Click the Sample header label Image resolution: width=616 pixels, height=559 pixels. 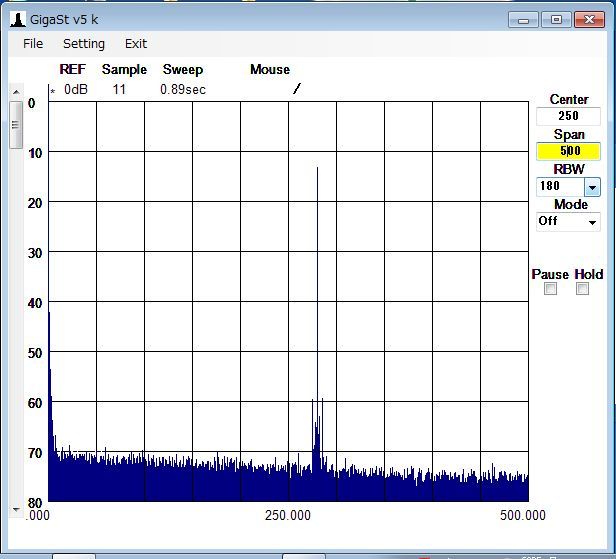click(124, 70)
